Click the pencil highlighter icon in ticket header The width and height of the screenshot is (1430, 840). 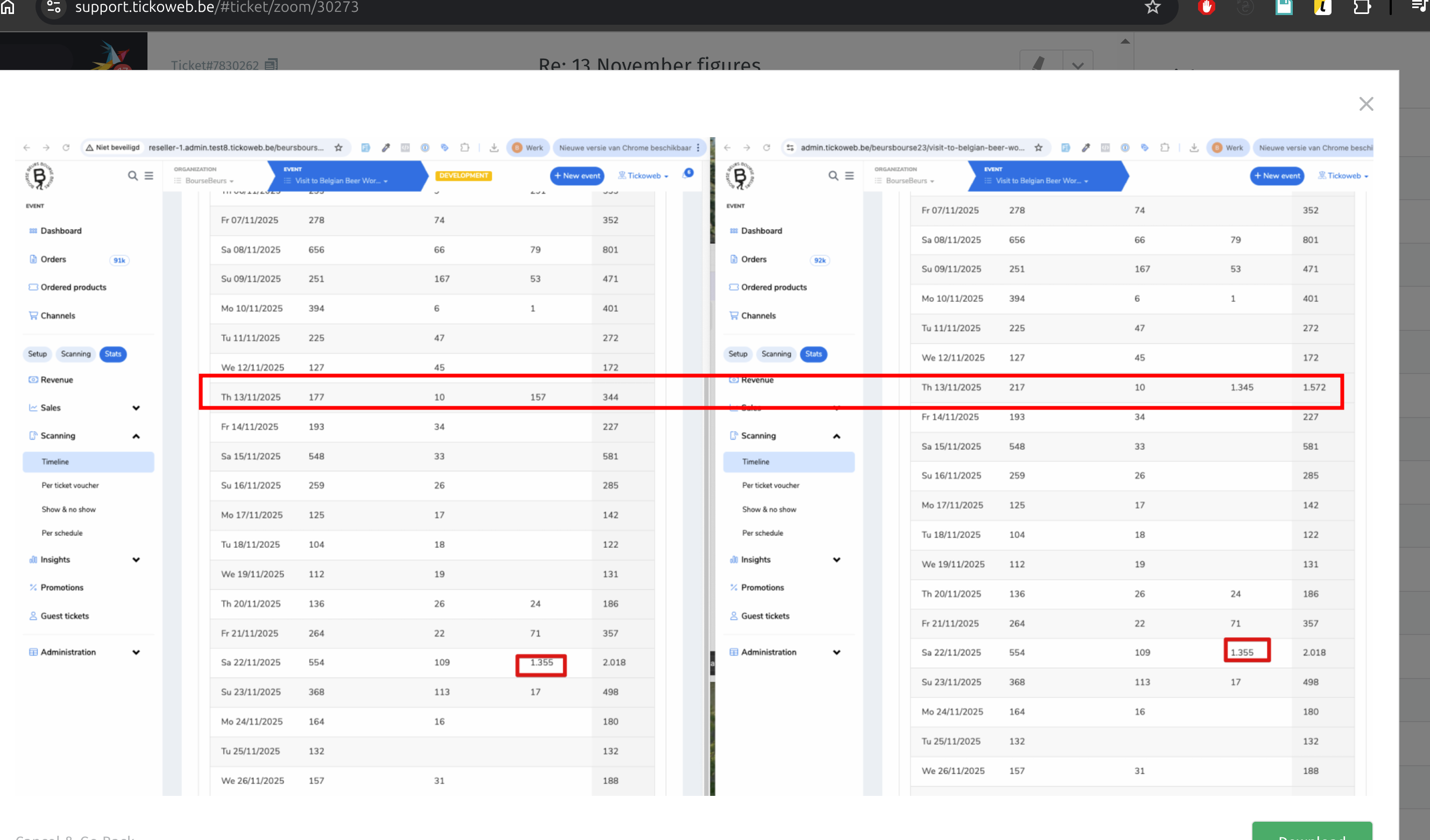coord(1039,62)
